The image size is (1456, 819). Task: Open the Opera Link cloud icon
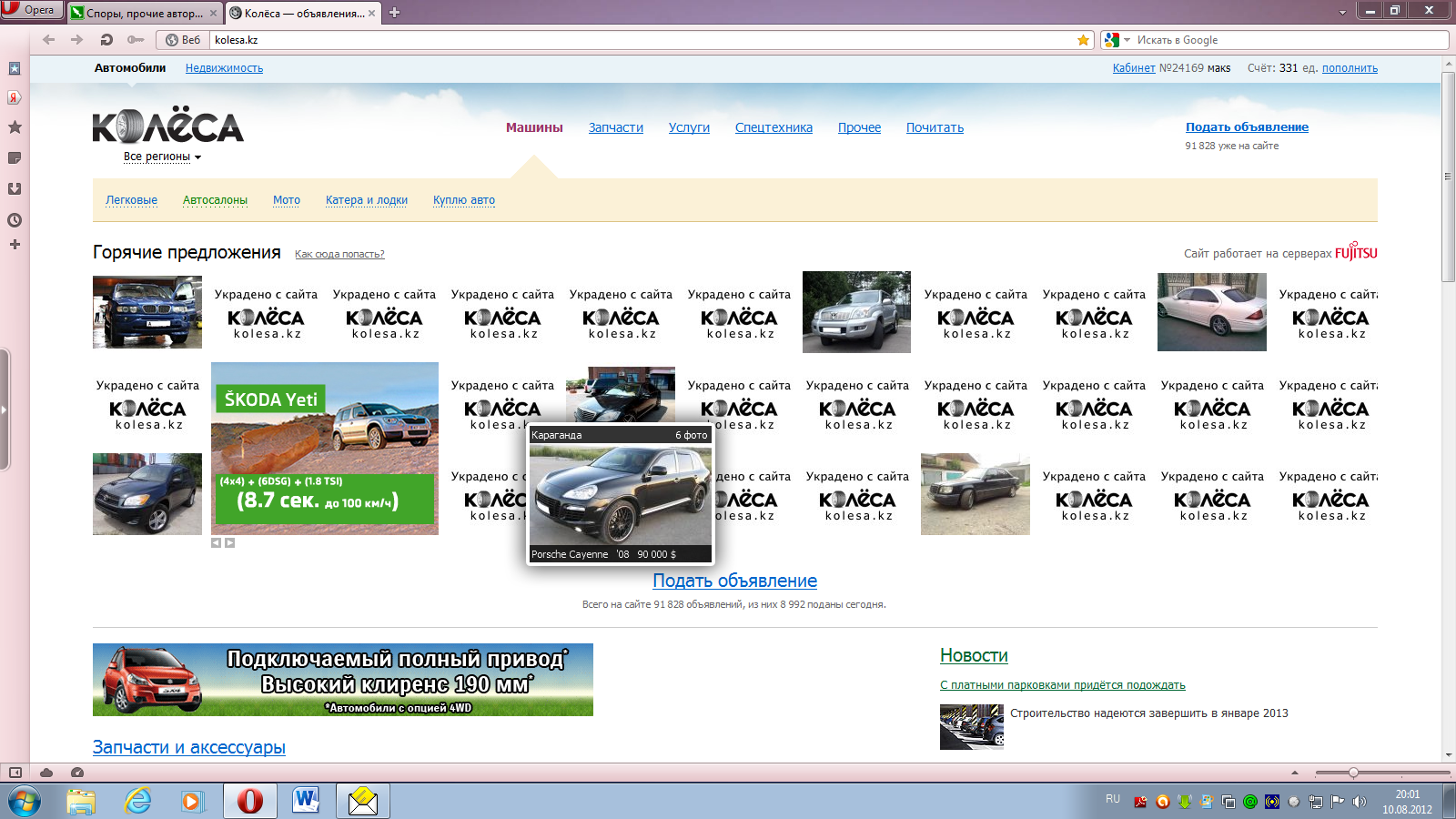(x=46, y=773)
